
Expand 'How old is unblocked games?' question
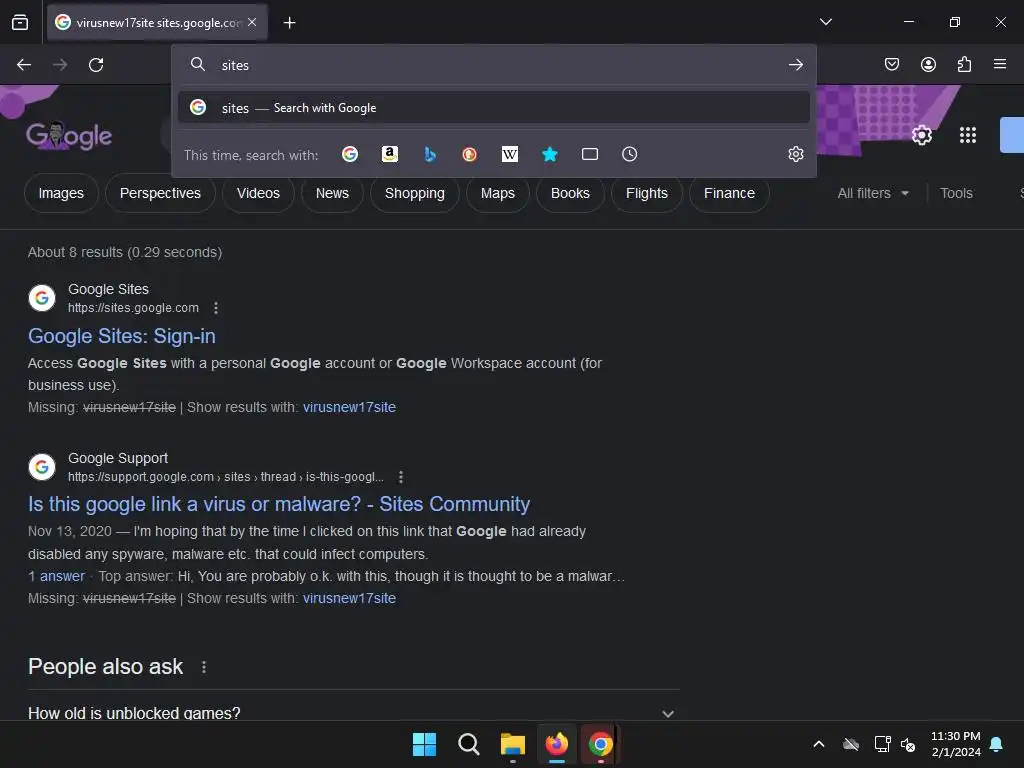[x=353, y=713]
